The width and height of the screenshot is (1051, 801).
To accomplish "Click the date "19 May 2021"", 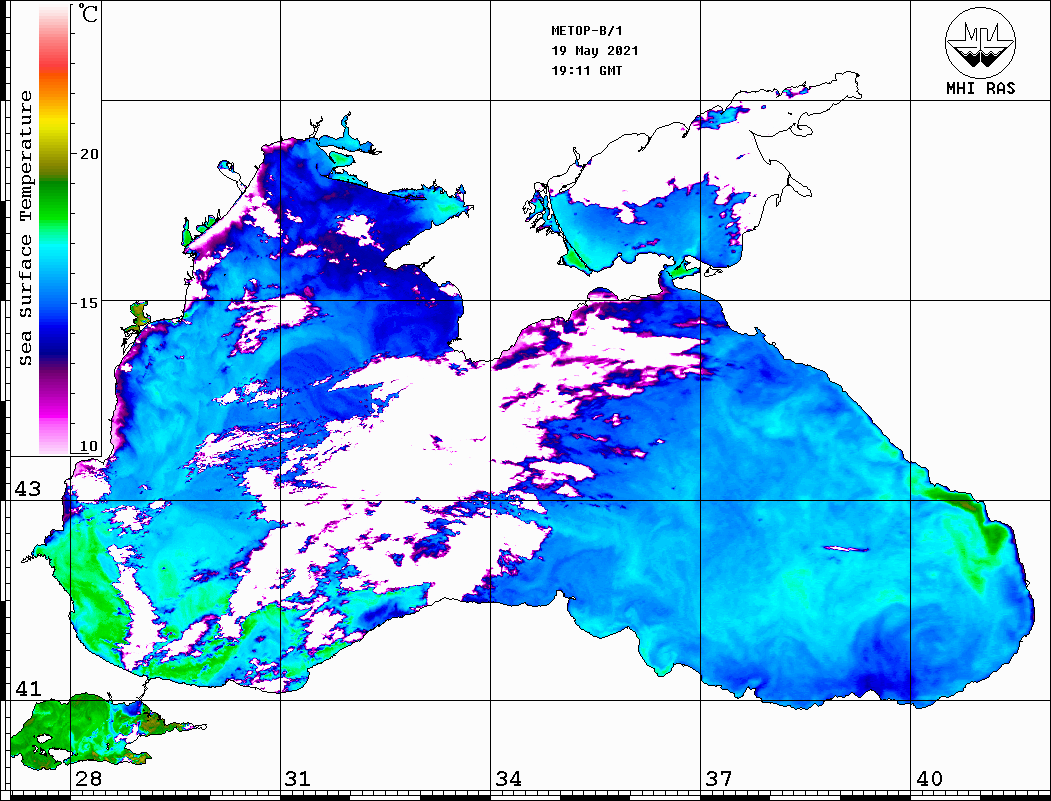I will tap(595, 51).
